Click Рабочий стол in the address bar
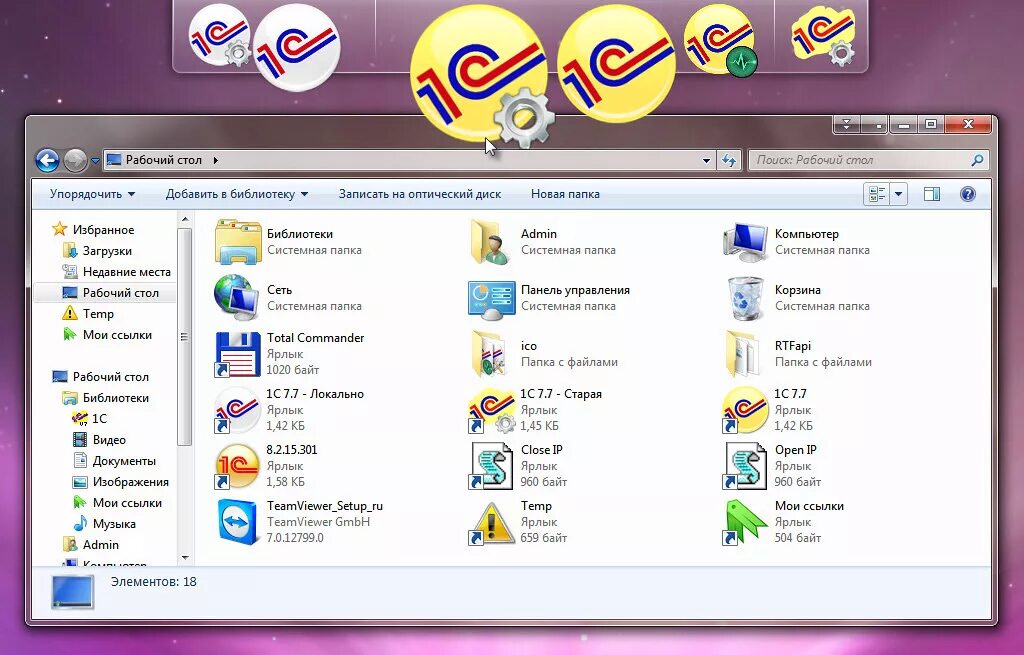This screenshot has width=1024, height=655. click(x=163, y=160)
